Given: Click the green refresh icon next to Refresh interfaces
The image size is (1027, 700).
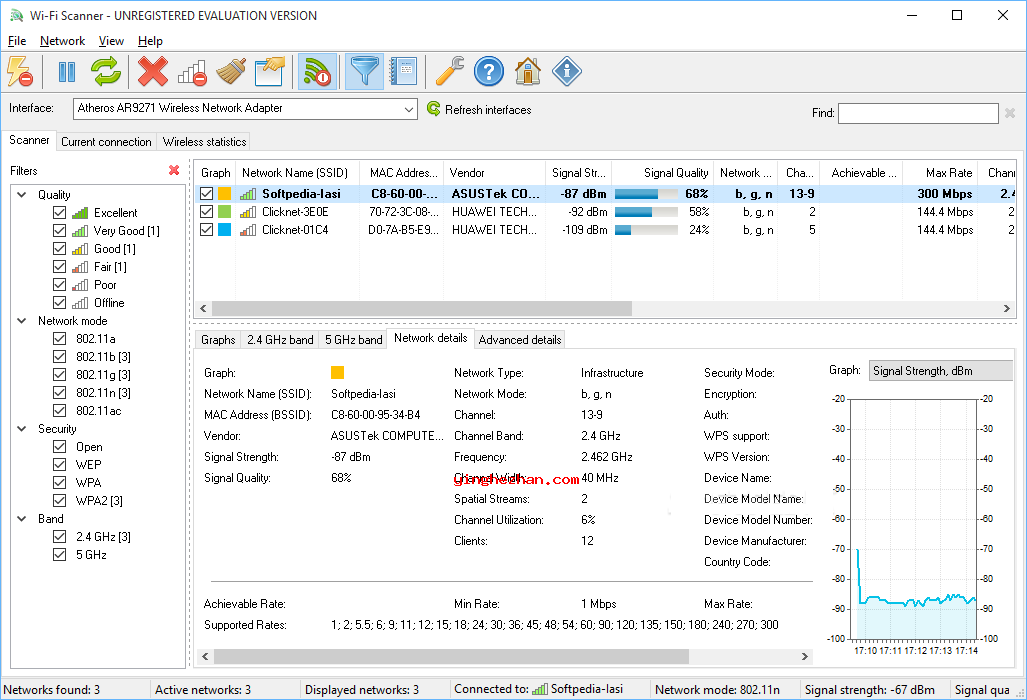Looking at the screenshot, I should 433,109.
